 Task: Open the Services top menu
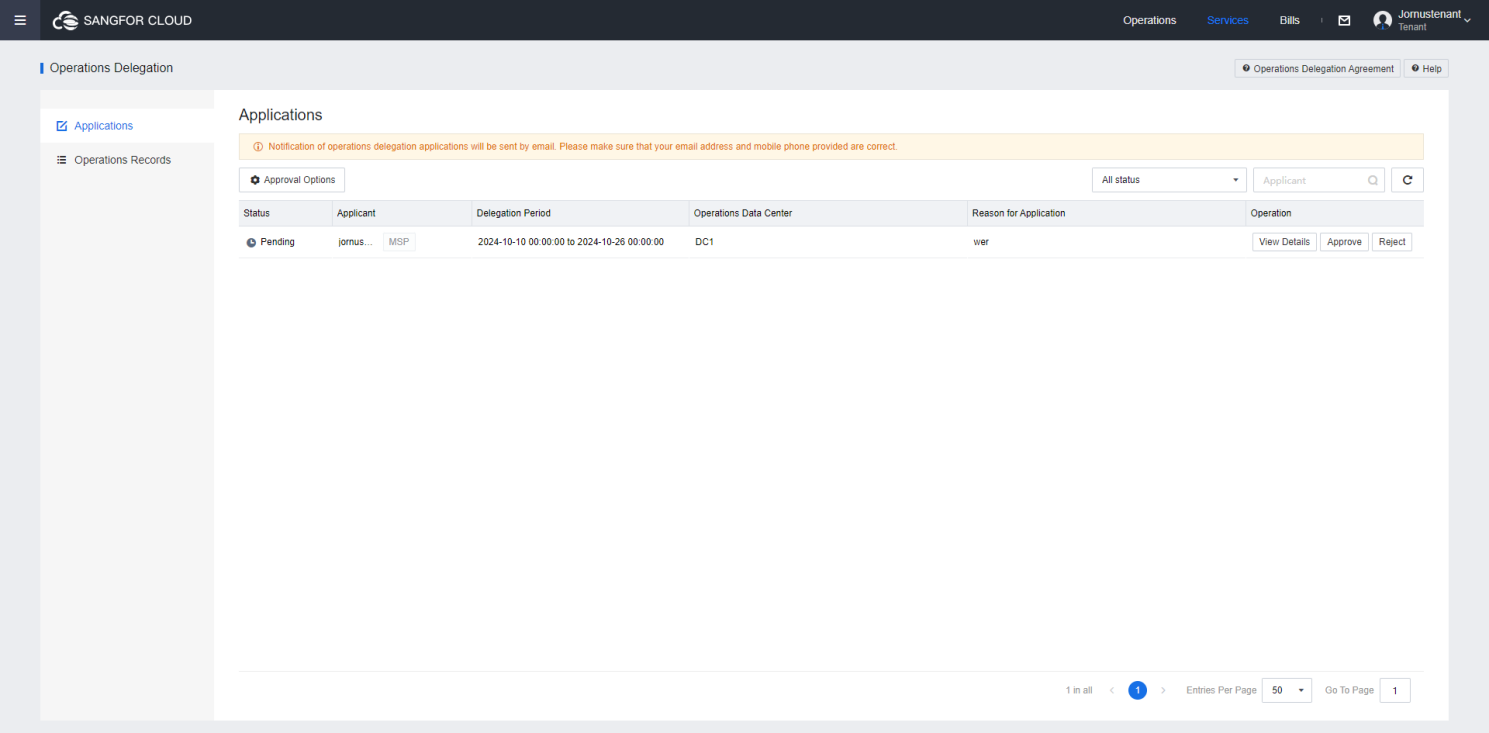coord(1227,20)
